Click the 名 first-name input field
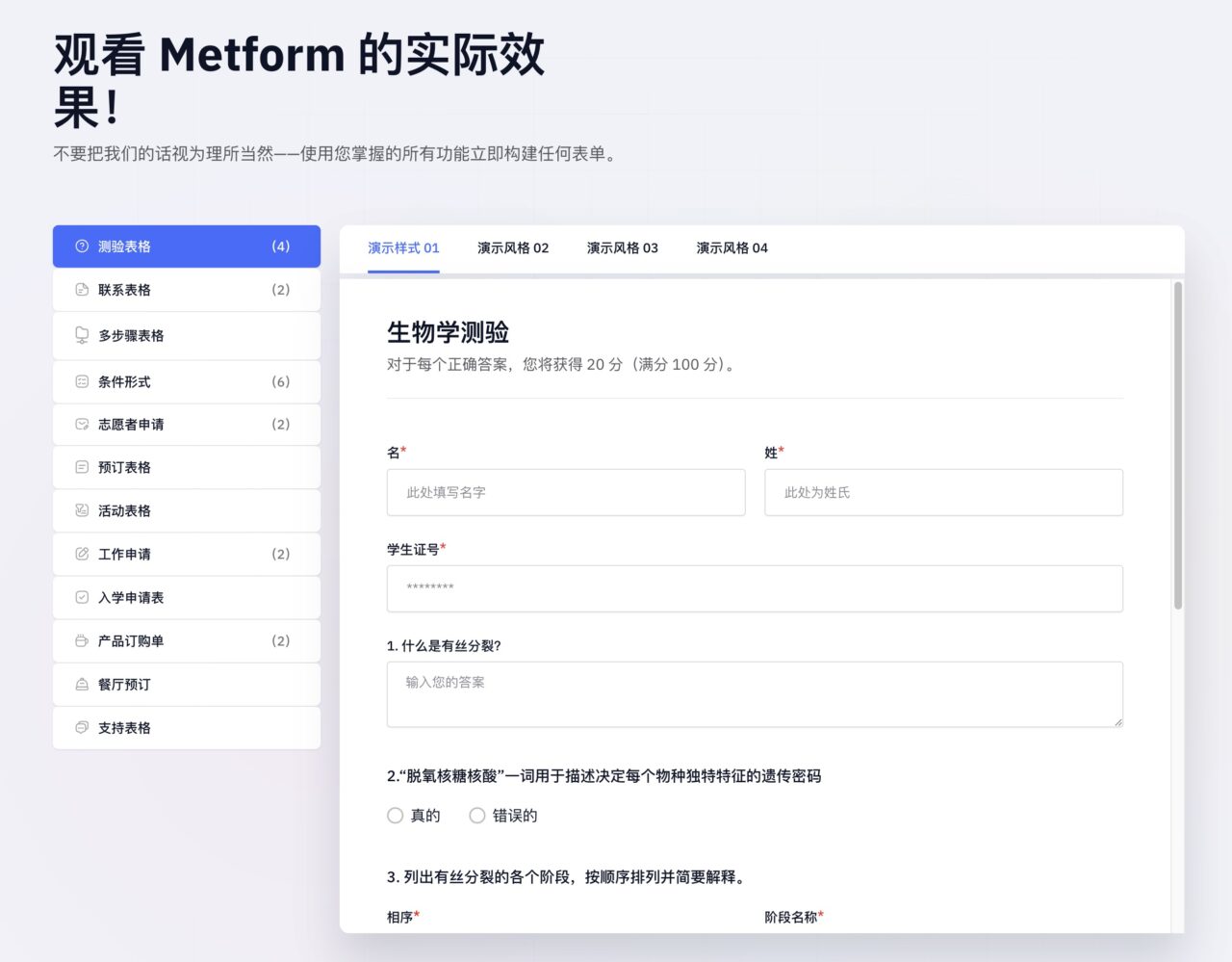The height and width of the screenshot is (962, 1232). pos(566,492)
